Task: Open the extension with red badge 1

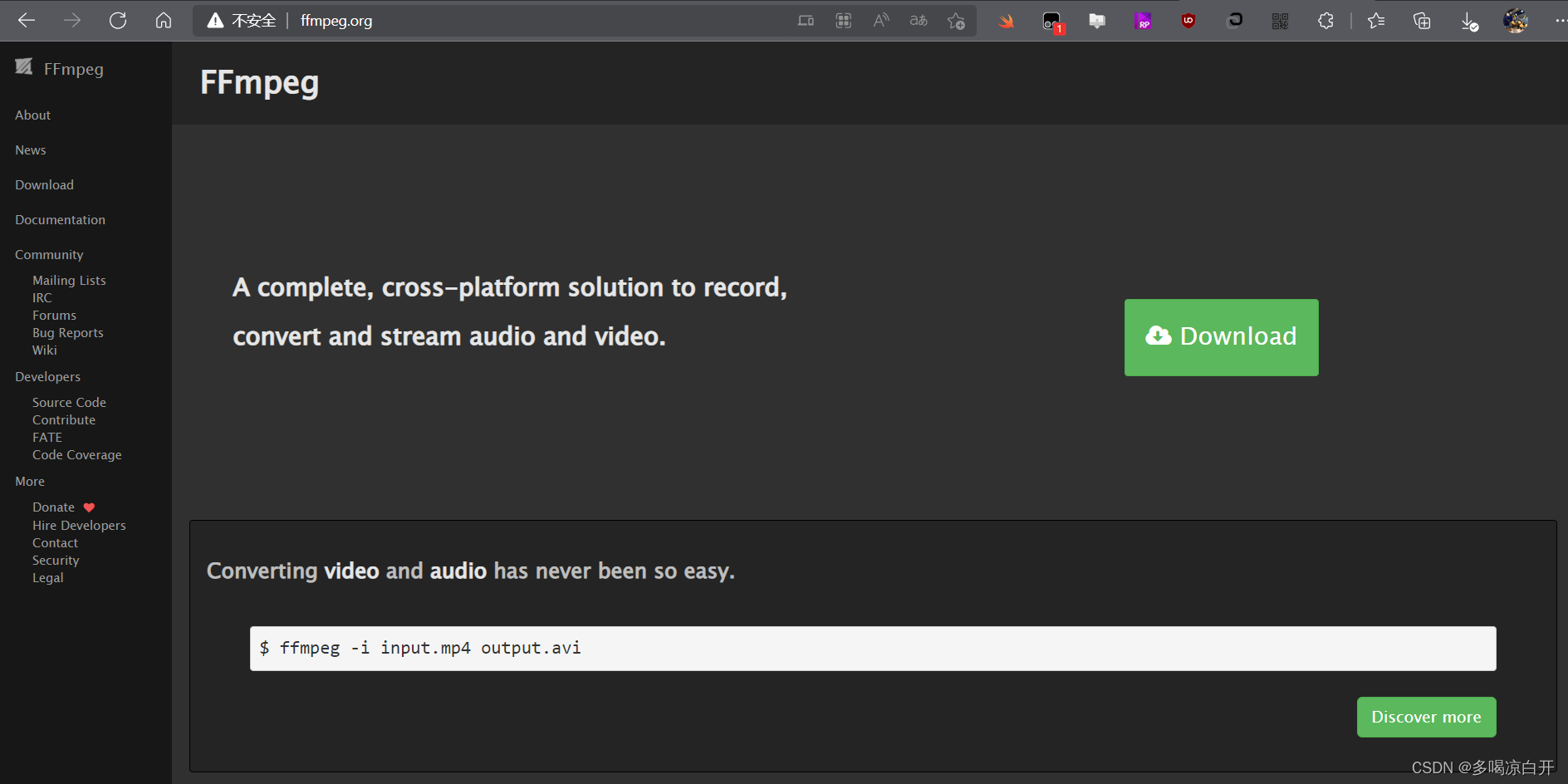Action: [x=1052, y=22]
